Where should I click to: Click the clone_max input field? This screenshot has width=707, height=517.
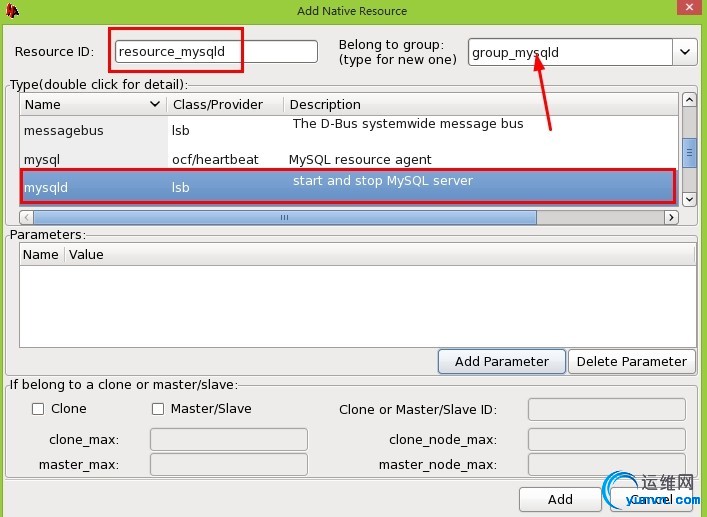click(x=229, y=439)
